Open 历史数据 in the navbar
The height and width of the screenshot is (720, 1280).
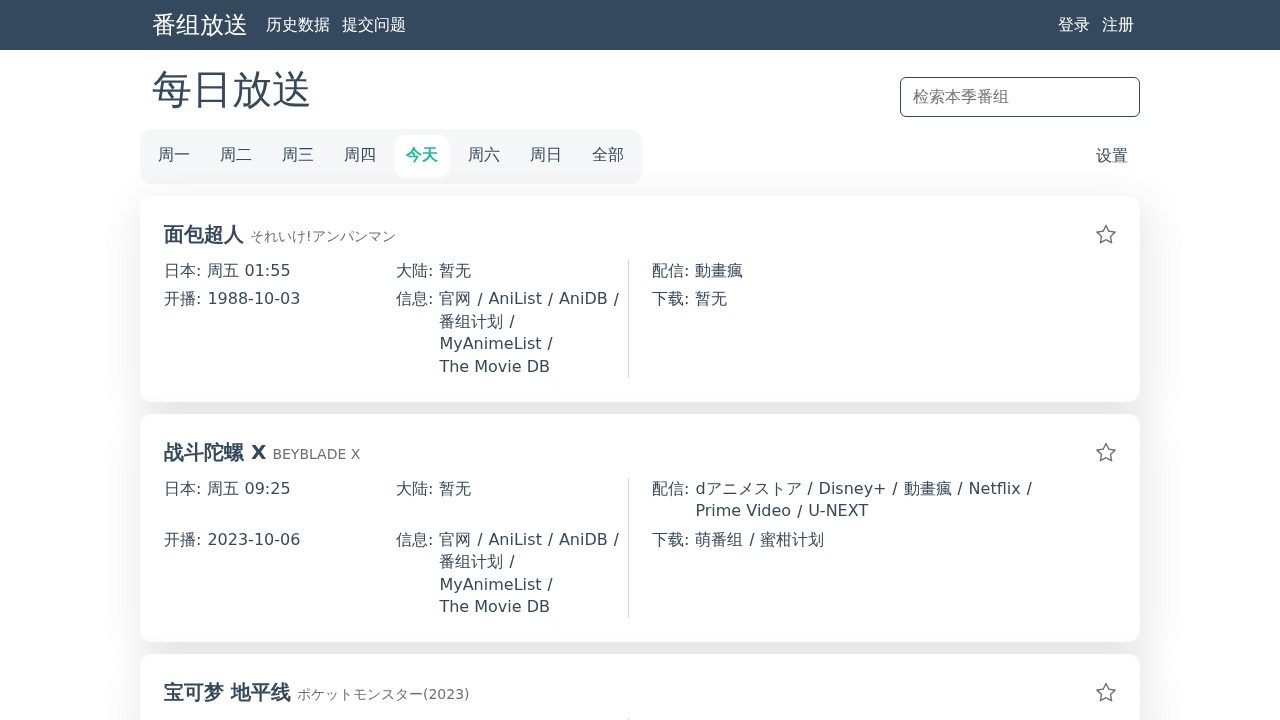click(298, 25)
